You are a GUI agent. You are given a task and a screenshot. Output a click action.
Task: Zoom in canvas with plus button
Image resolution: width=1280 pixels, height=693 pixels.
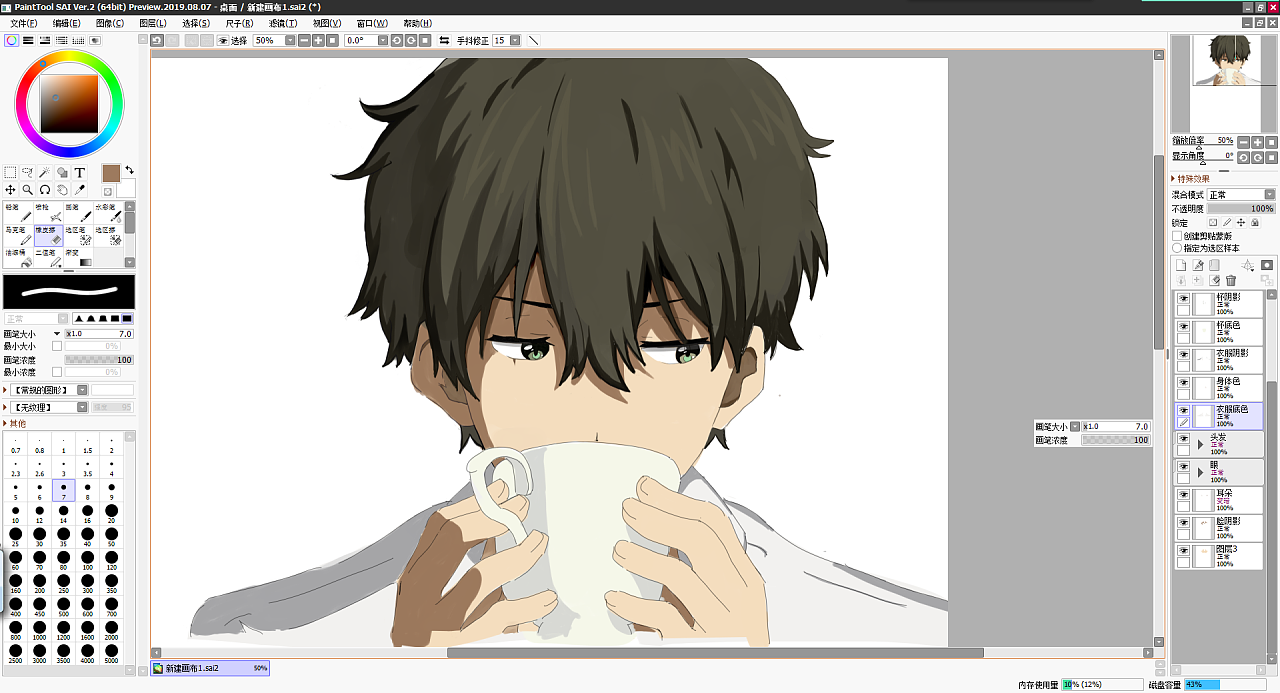pyautogui.click(x=319, y=40)
